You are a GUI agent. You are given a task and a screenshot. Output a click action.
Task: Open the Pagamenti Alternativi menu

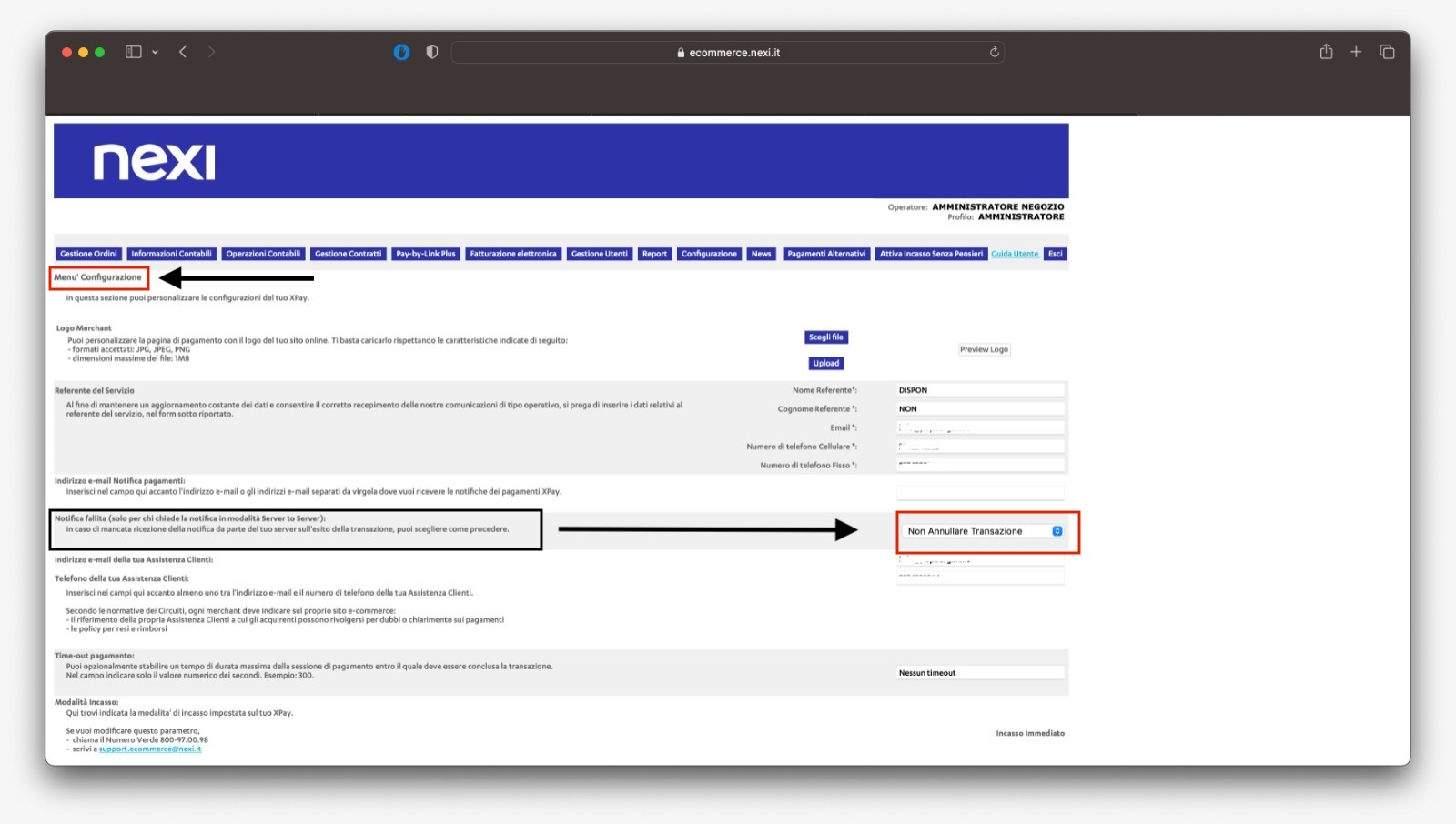826,254
